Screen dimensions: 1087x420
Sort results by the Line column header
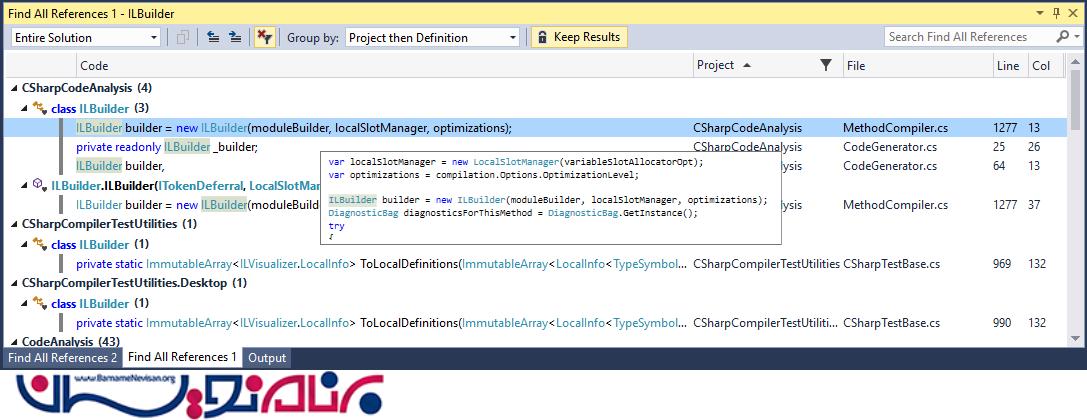point(1008,66)
